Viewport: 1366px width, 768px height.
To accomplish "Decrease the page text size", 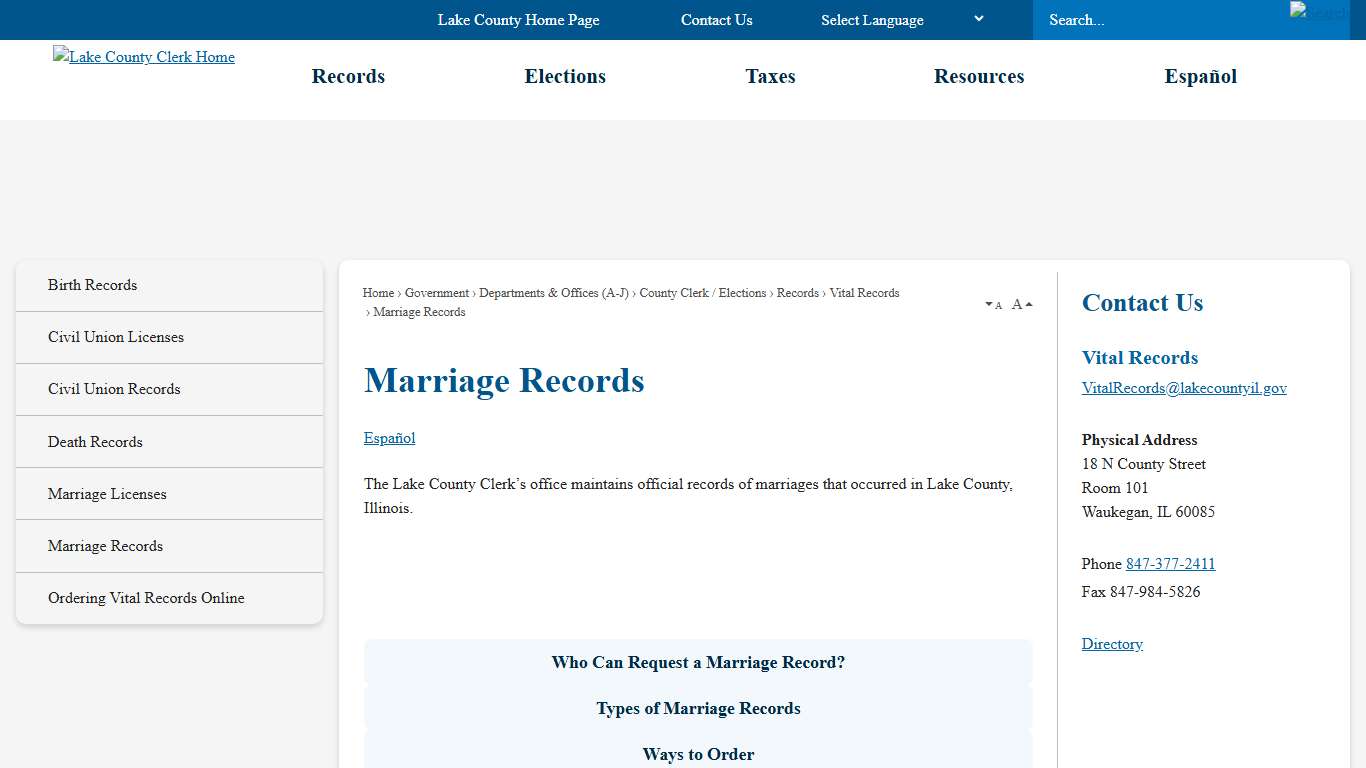I will [993, 306].
